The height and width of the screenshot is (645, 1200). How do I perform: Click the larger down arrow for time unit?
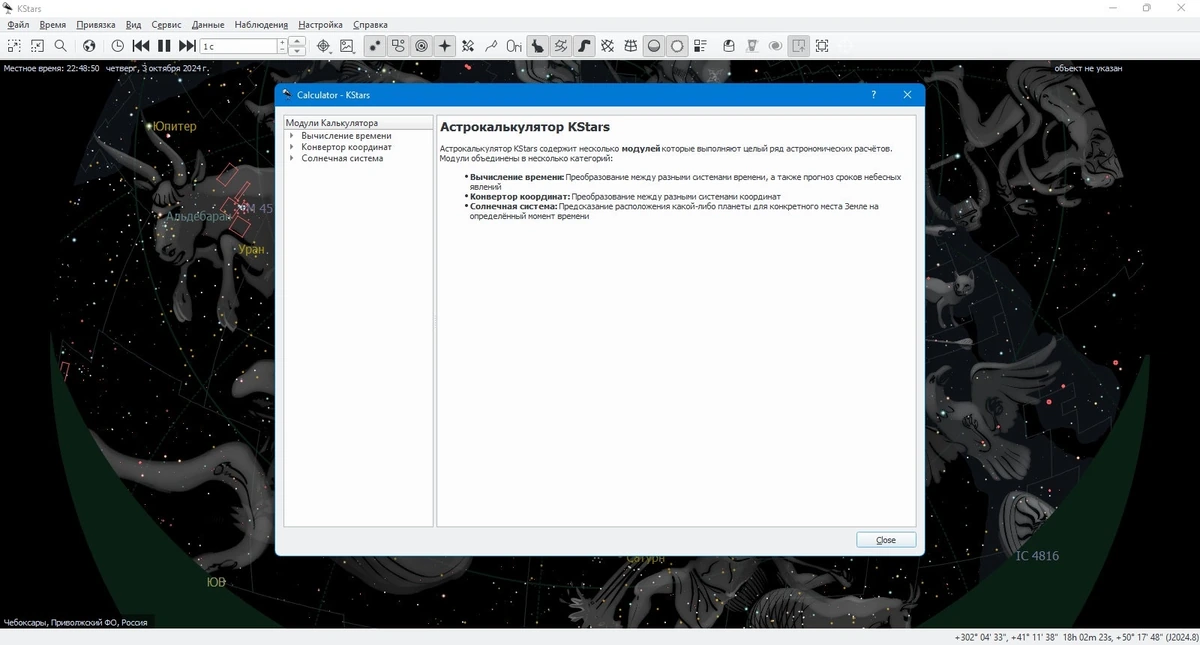coord(297,51)
